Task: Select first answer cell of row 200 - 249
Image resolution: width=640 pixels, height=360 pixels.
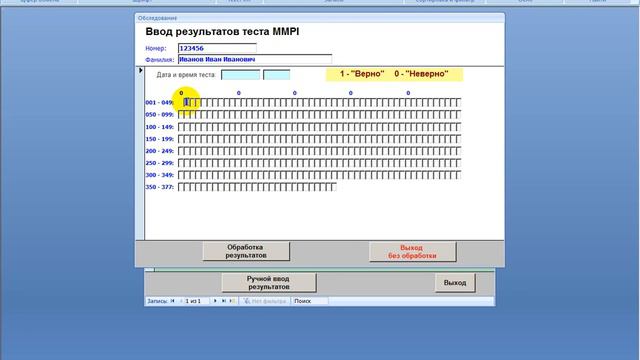Action: pyautogui.click(x=181, y=151)
